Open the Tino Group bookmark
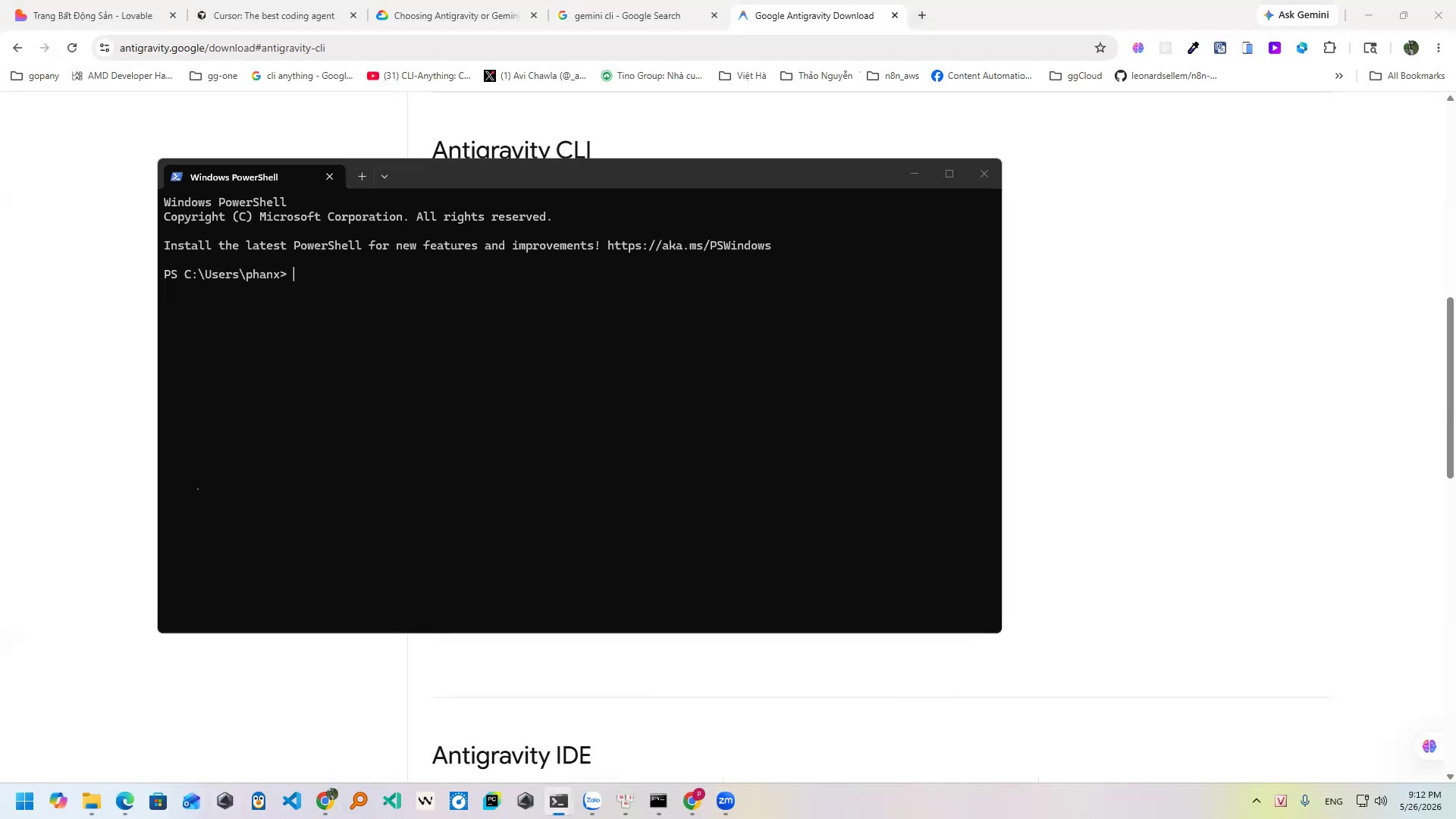This screenshot has width=1456, height=819. click(651, 76)
